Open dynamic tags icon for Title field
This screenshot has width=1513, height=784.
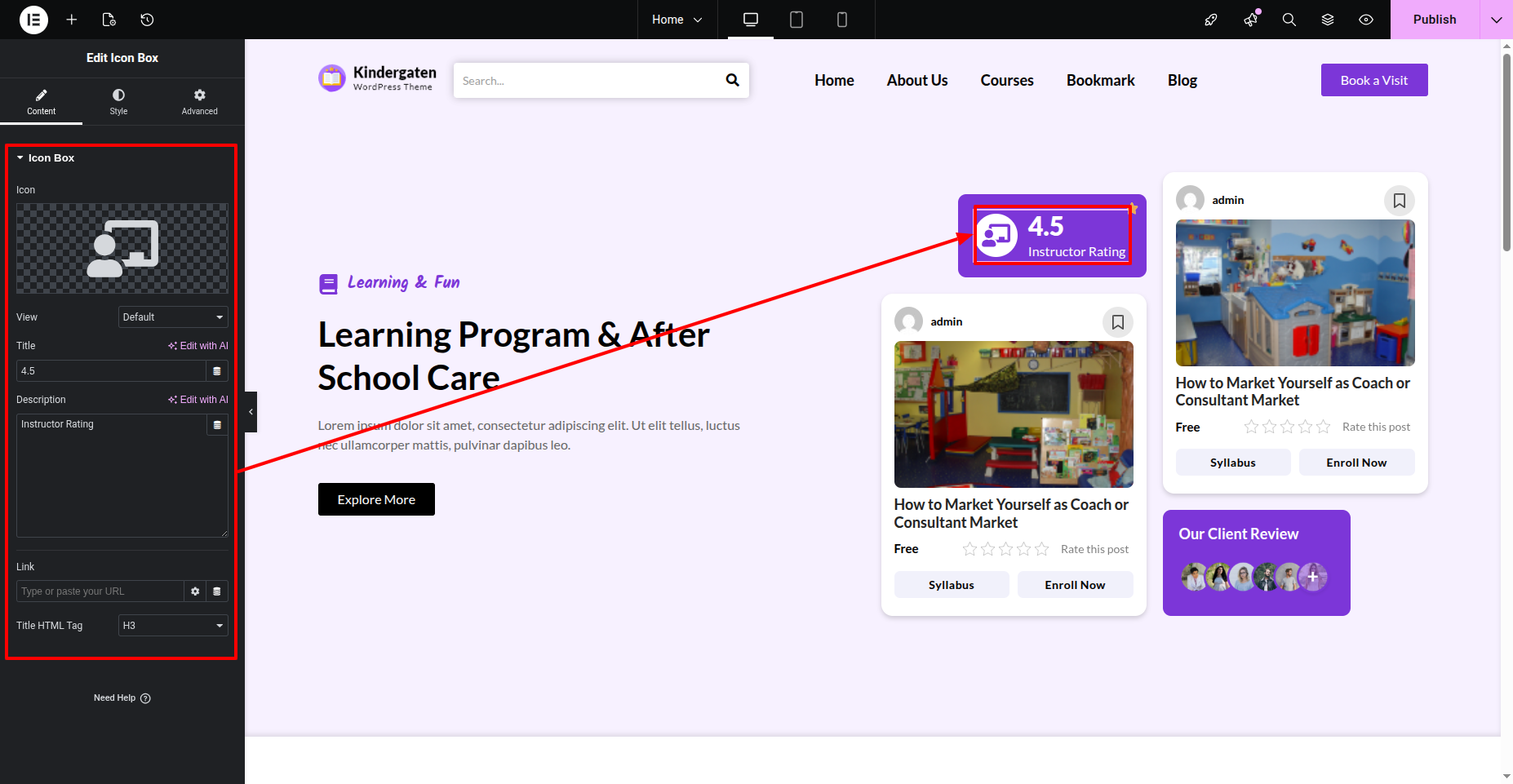tap(217, 371)
